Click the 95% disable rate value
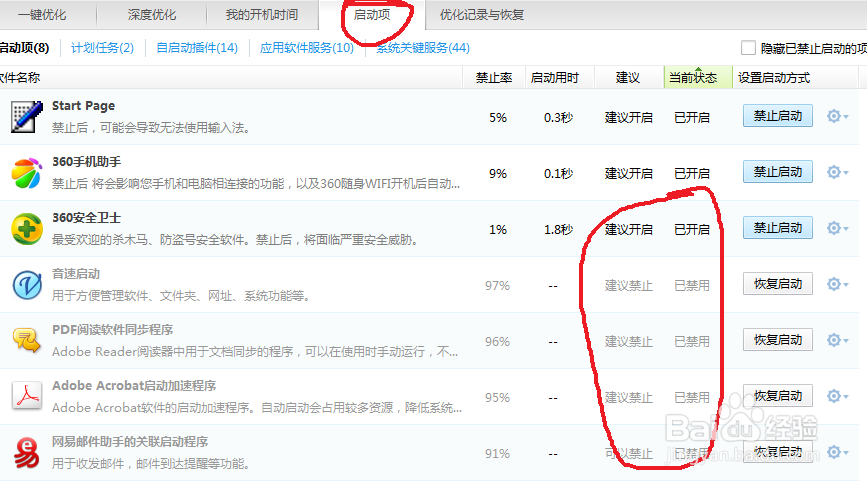Screen dimensions: 867x485 [x=497, y=398]
